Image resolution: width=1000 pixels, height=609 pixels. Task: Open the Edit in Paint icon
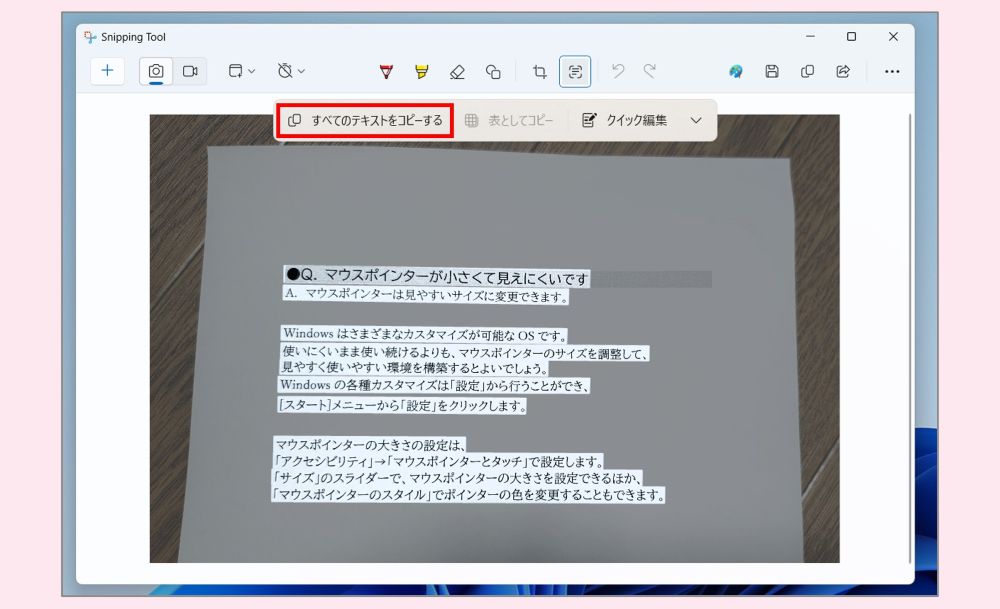click(736, 71)
